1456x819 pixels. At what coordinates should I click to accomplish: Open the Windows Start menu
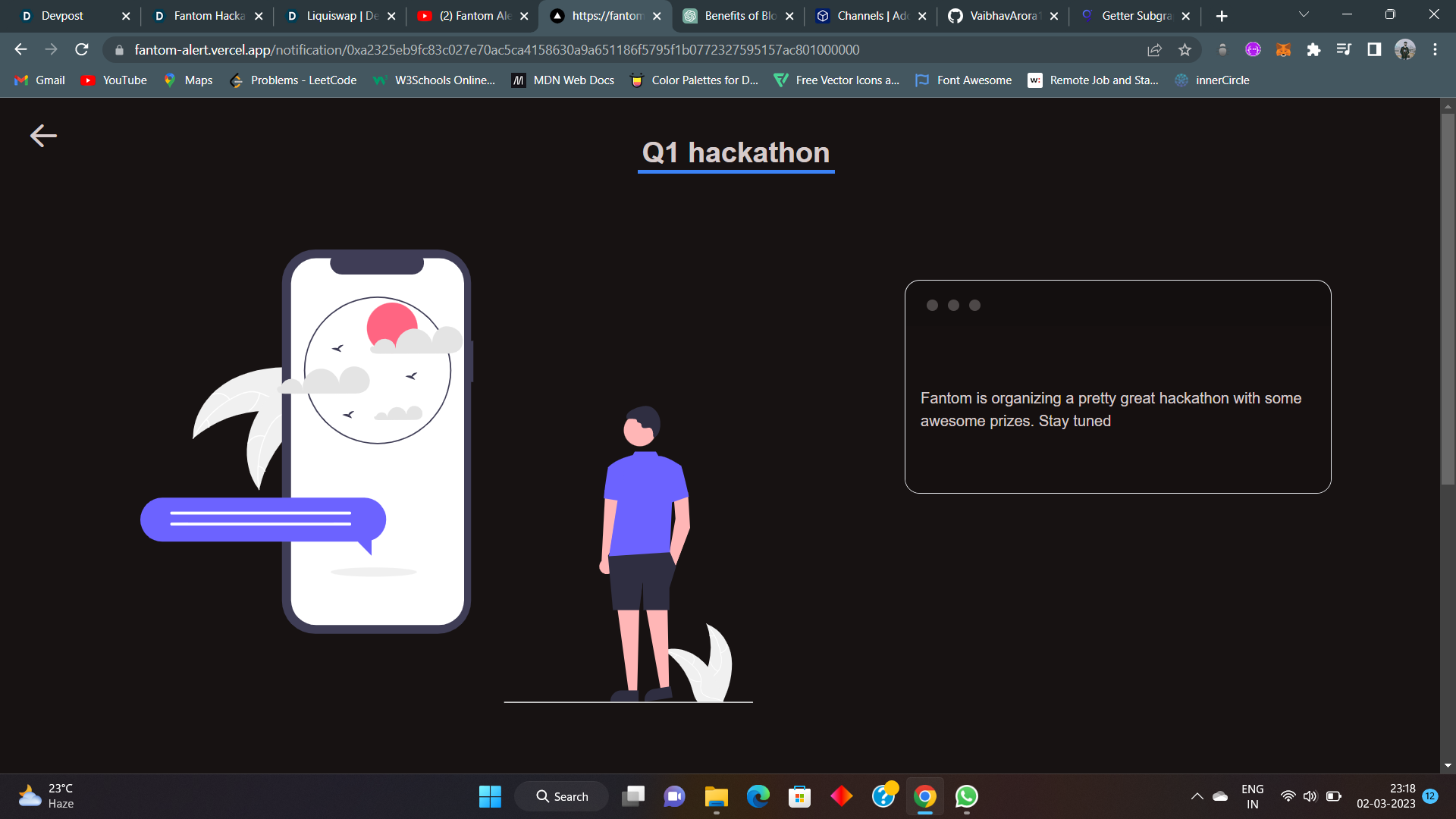coord(490,796)
